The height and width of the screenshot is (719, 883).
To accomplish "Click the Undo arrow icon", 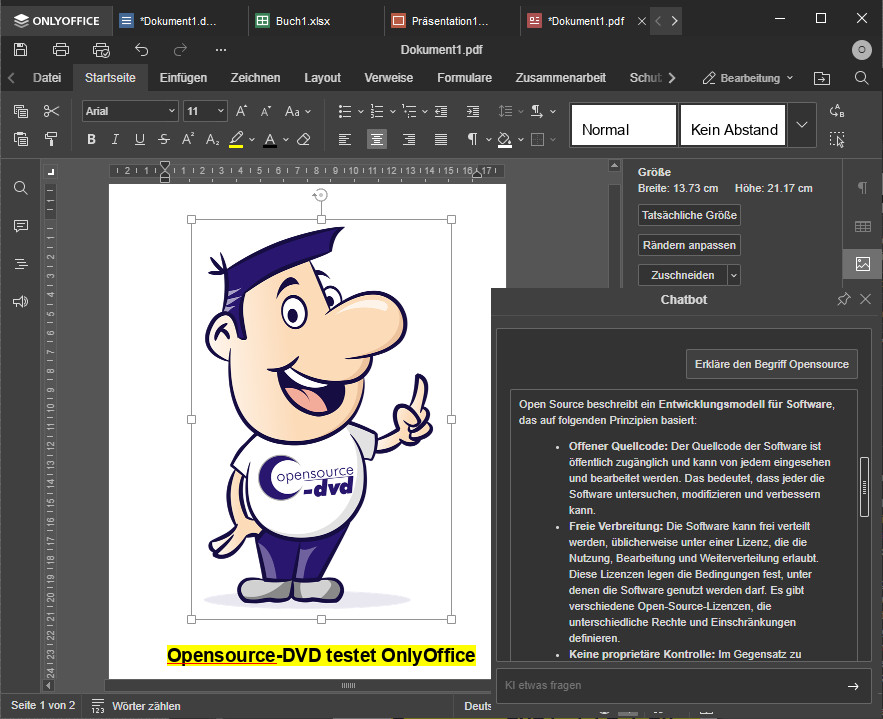I will 141,50.
